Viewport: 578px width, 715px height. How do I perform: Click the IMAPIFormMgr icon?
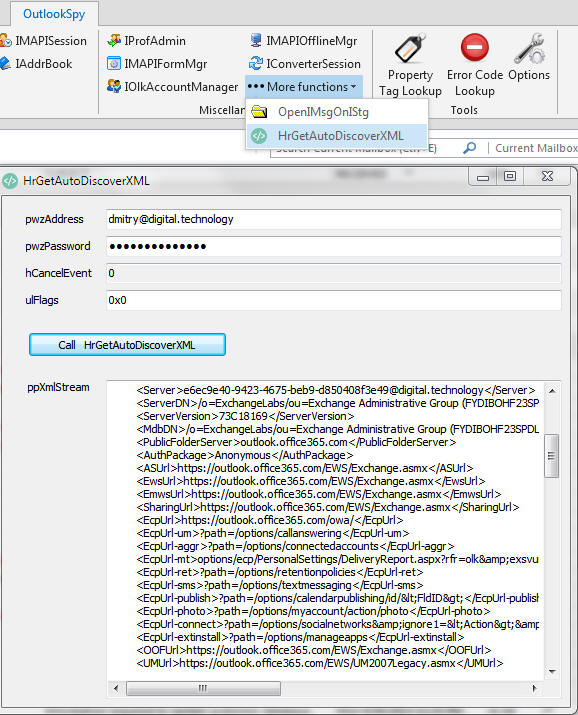click(114, 63)
